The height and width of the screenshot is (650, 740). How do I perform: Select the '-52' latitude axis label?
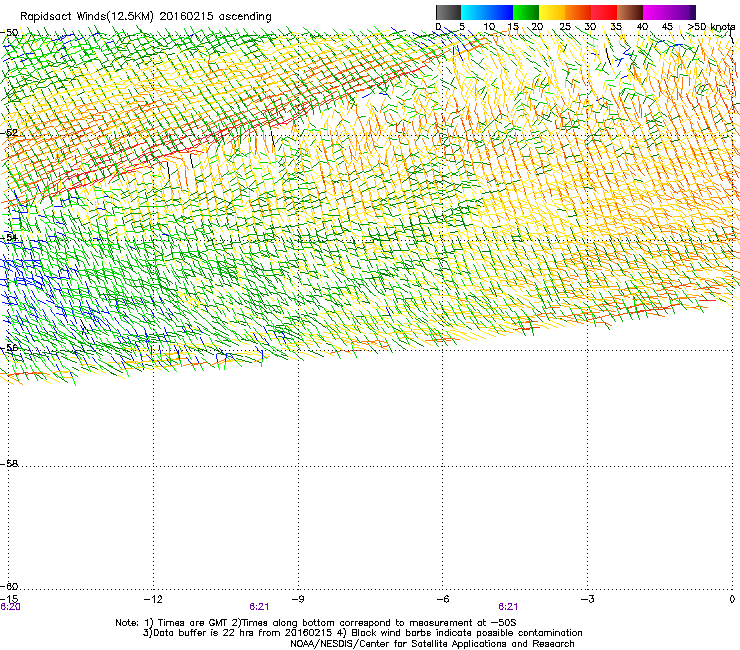(x=9, y=133)
